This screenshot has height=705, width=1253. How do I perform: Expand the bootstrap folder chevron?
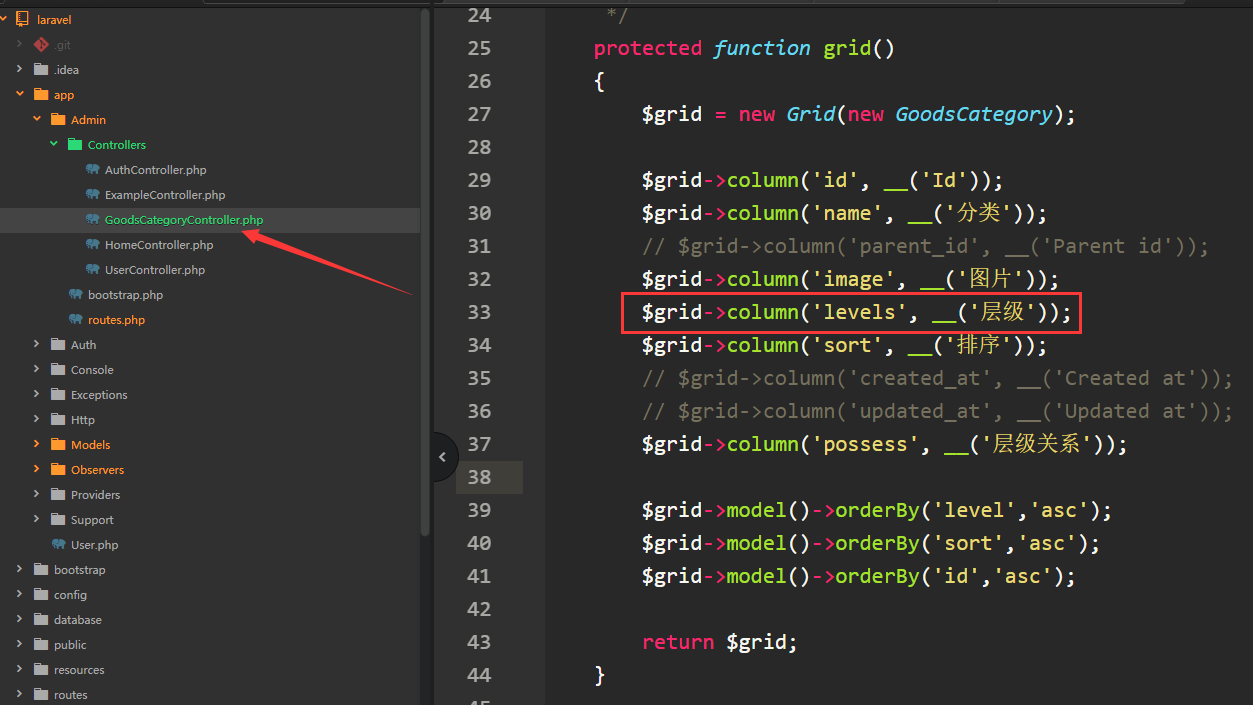pyautogui.click(x=20, y=569)
